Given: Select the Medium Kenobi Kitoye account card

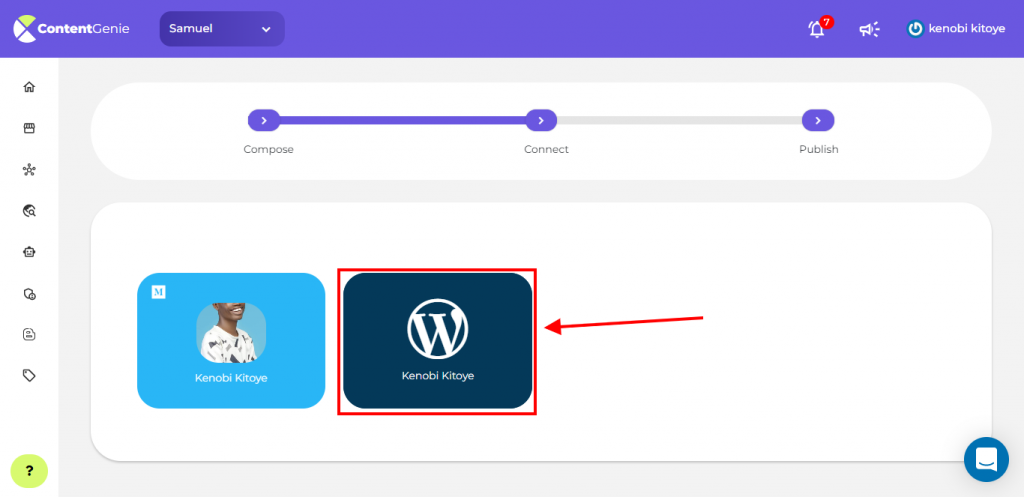Looking at the screenshot, I should click(x=231, y=341).
